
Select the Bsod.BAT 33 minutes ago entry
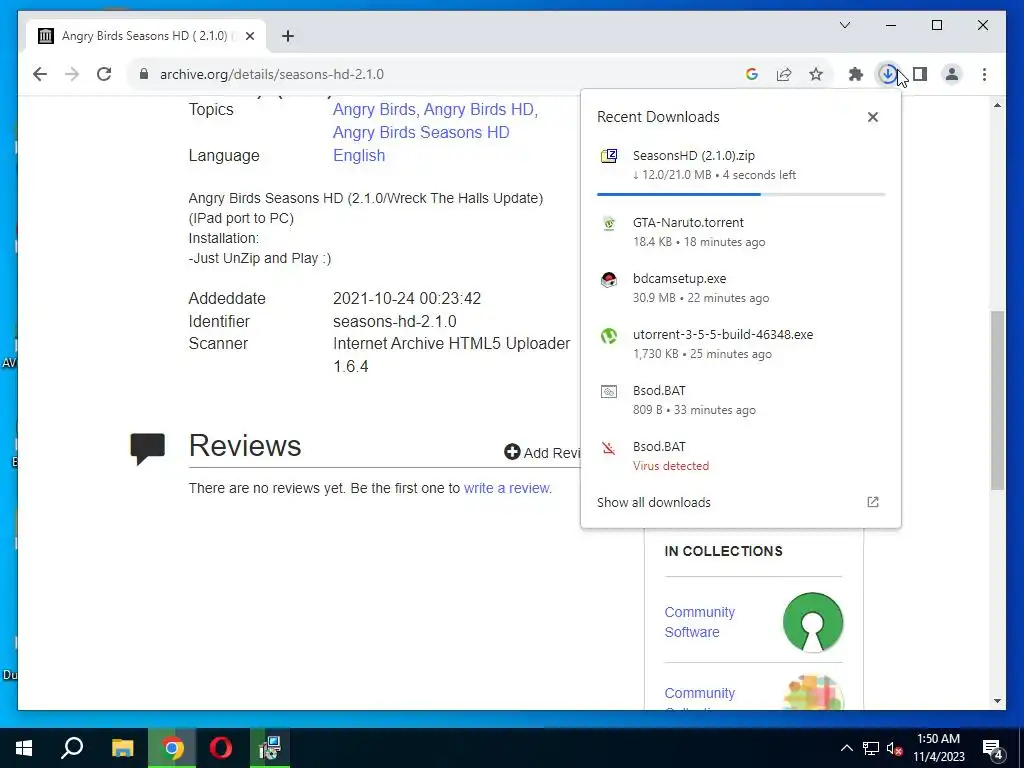pyautogui.click(x=741, y=400)
